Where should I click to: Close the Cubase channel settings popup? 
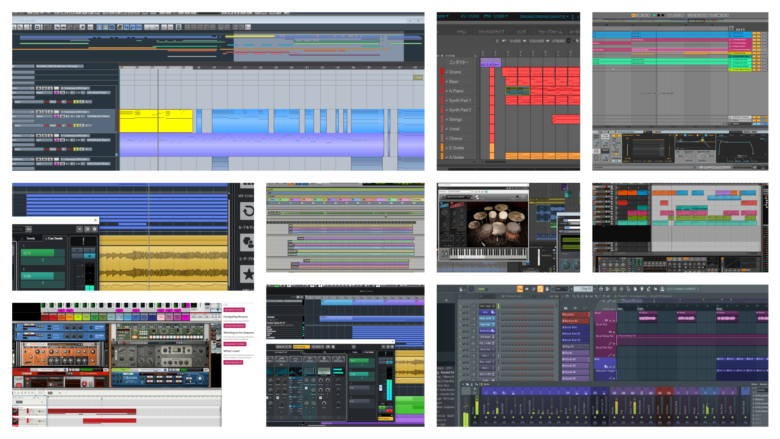click(96, 220)
